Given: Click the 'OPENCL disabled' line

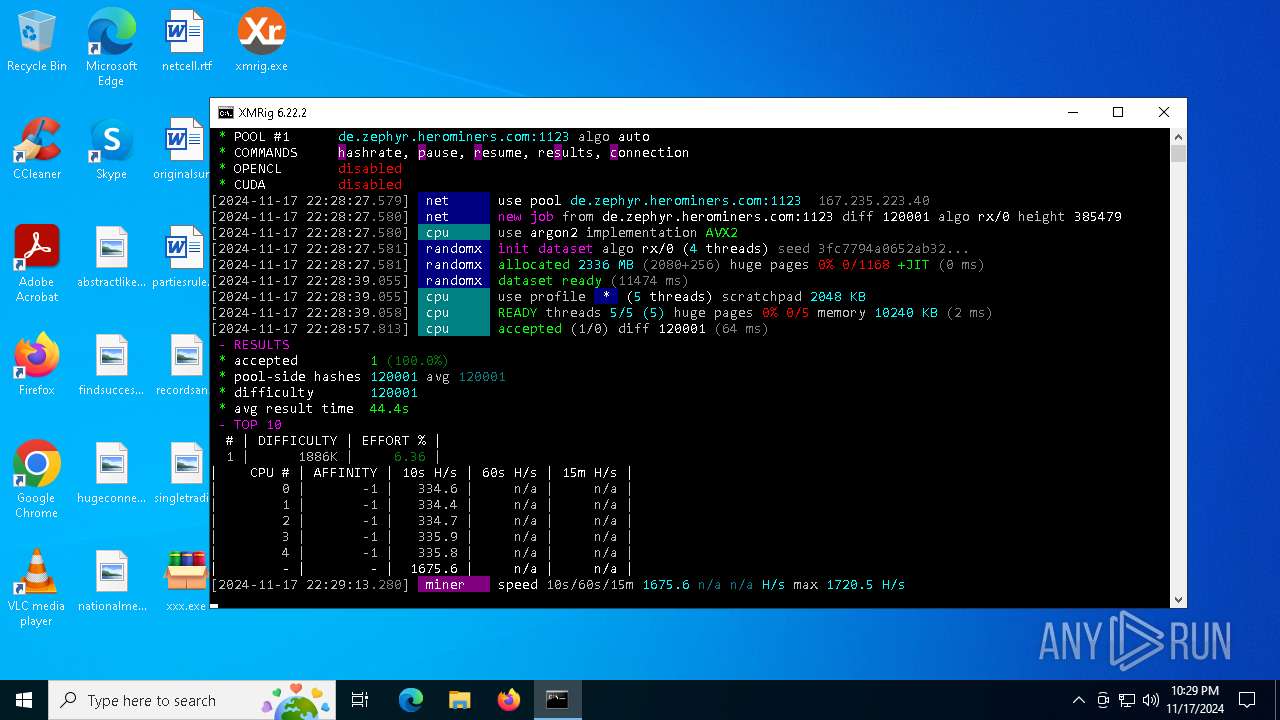Looking at the screenshot, I should pos(310,169).
